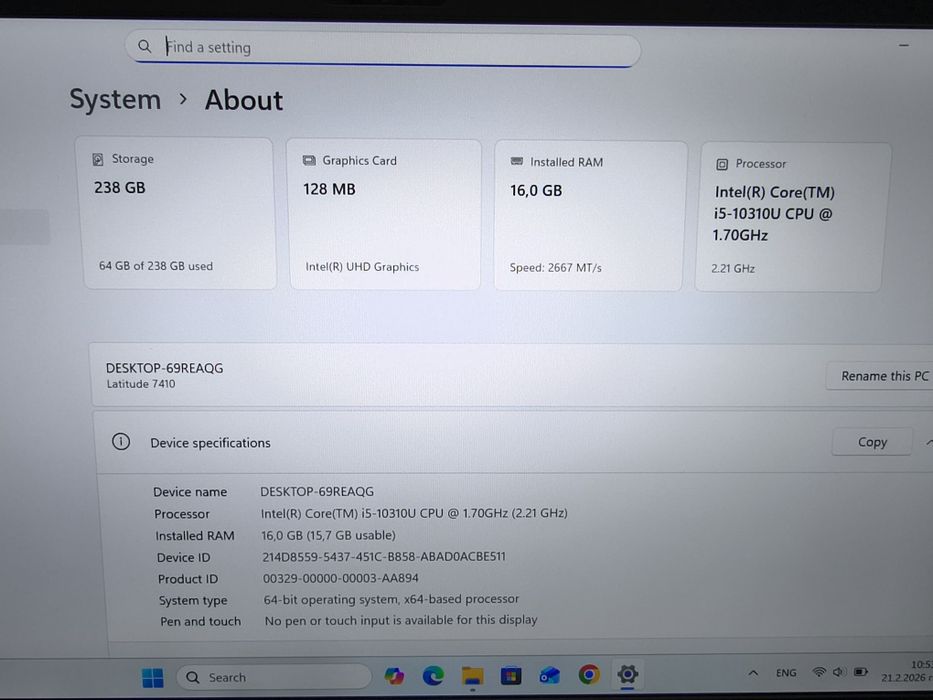Show hidden system tray icons
933x700 pixels.
[x=753, y=673]
